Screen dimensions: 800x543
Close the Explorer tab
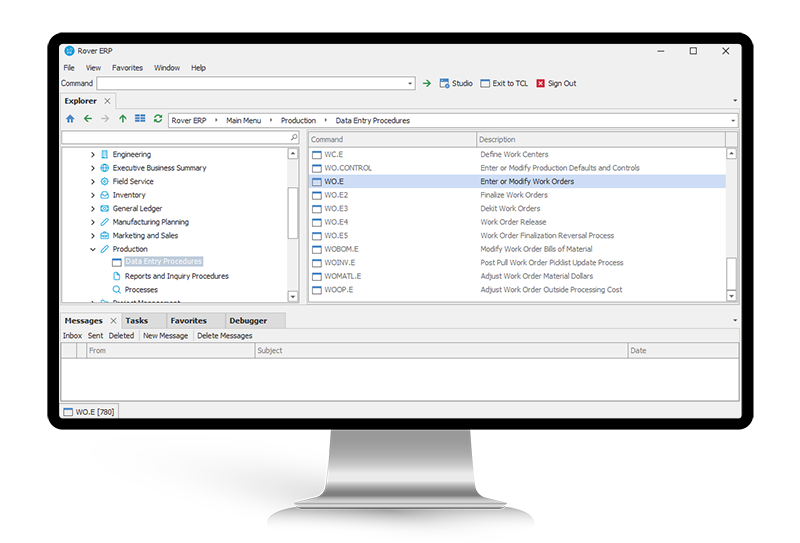tap(107, 101)
